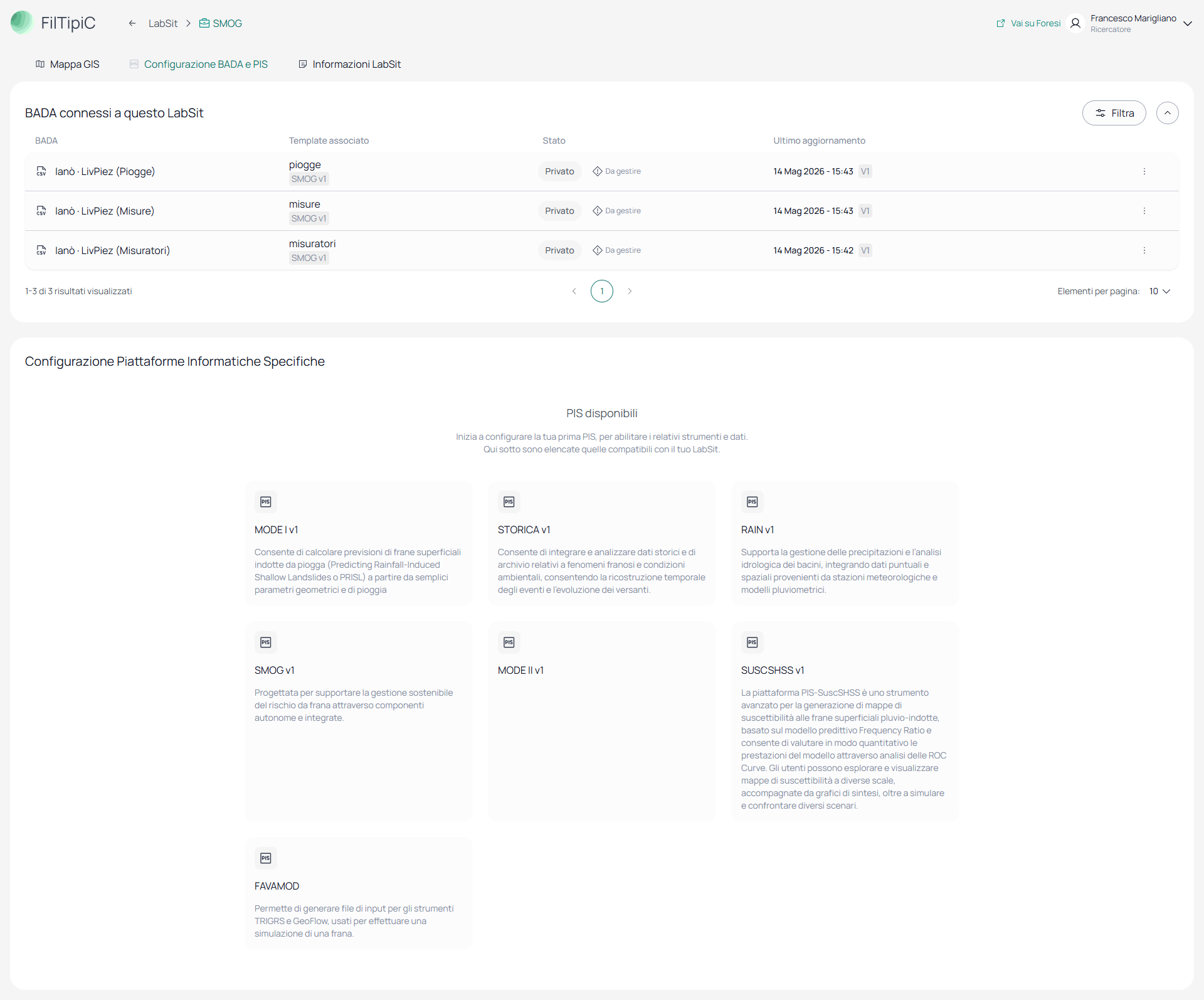
Task: Follow the Vai su Foresi link
Action: coord(1028,23)
